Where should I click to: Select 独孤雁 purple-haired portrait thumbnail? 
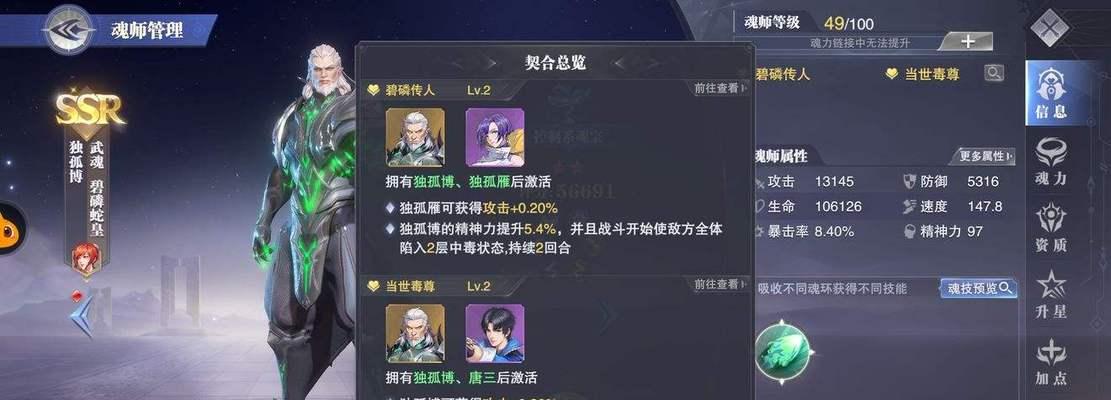point(495,137)
